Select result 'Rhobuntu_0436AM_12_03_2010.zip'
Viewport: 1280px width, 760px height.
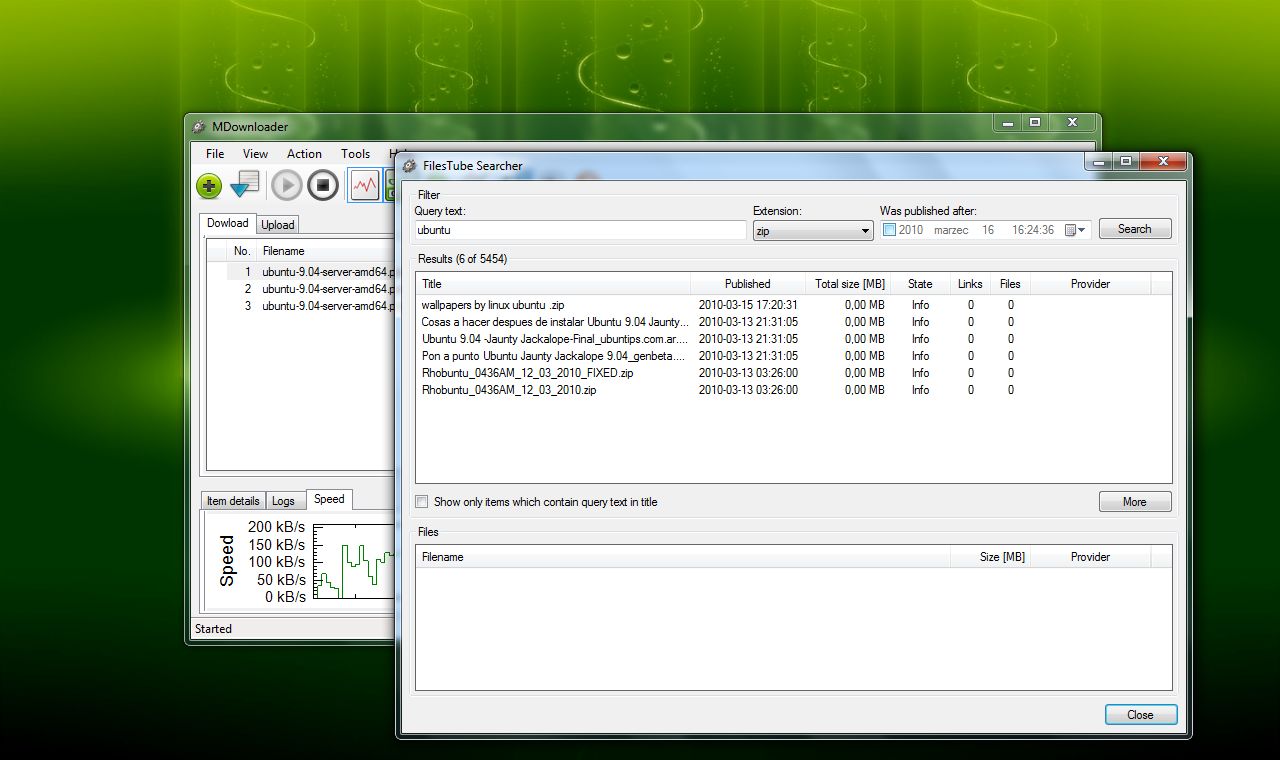point(509,390)
